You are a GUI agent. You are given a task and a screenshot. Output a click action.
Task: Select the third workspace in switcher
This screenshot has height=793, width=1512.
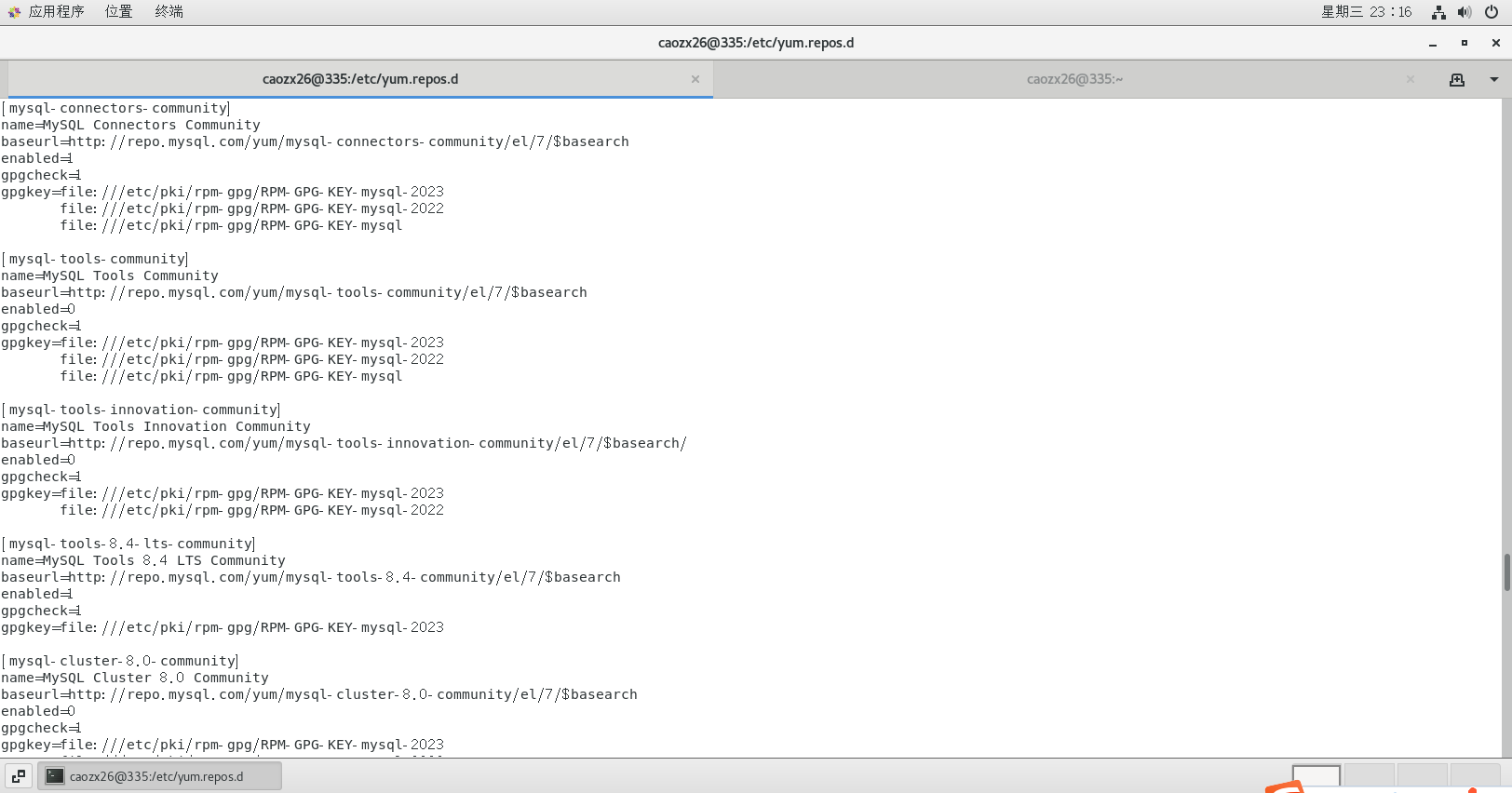1423,776
